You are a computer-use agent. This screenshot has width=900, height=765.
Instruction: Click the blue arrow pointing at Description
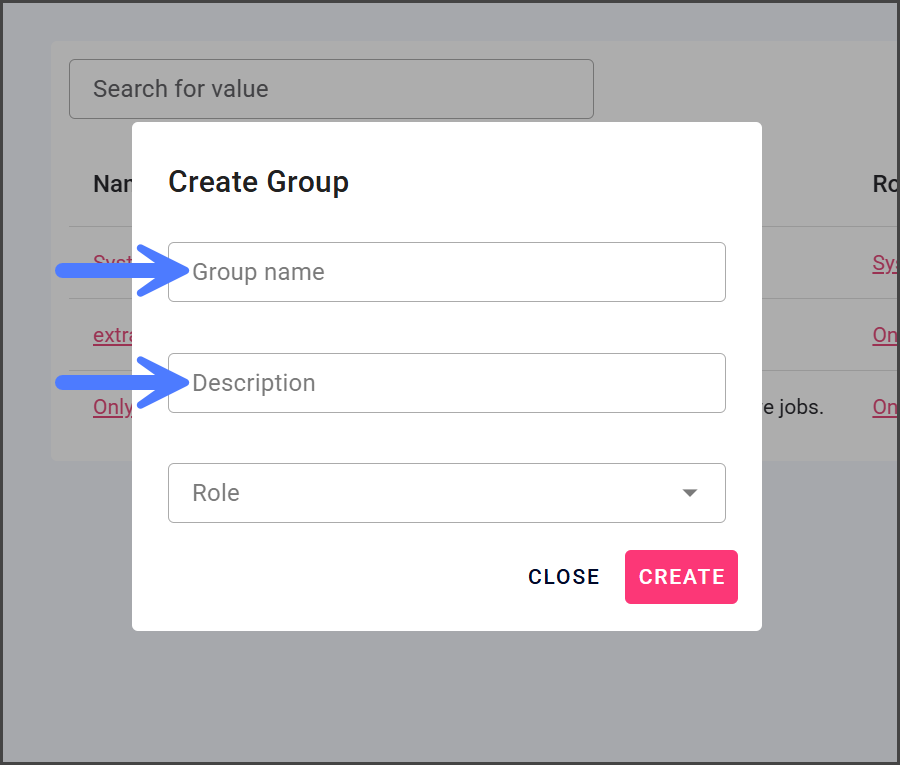click(x=115, y=382)
